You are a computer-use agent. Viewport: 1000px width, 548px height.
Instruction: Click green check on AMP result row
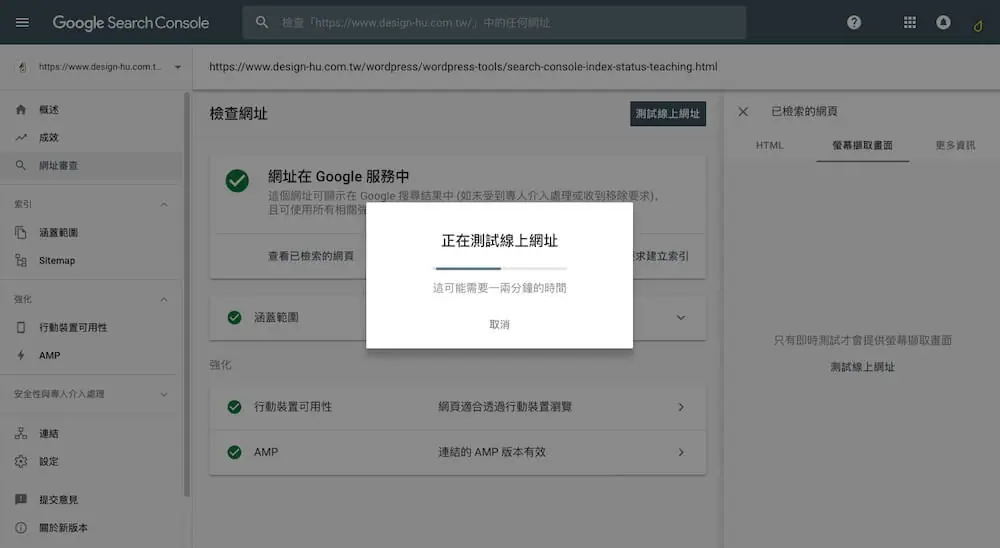[235, 452]
